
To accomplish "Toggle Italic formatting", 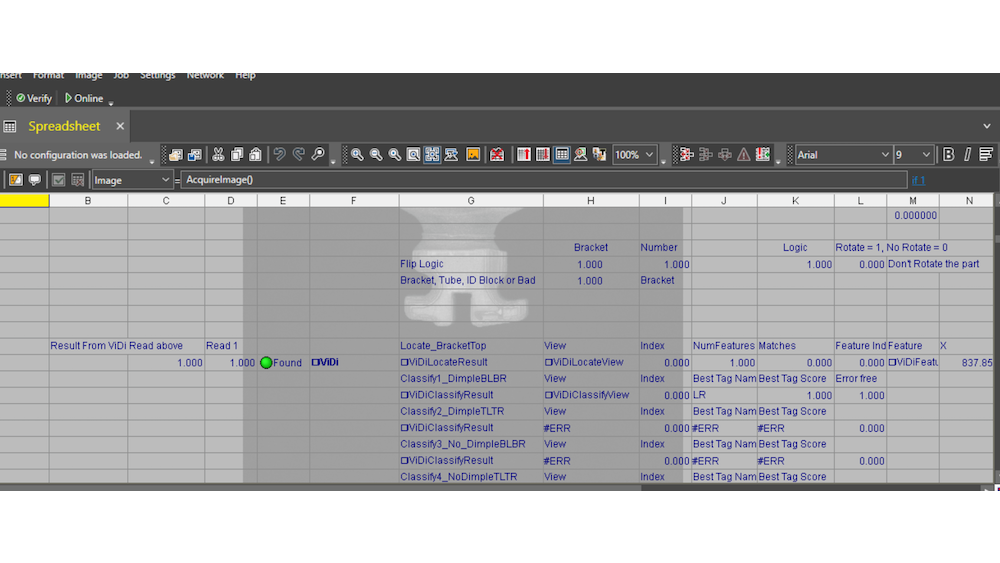I will (967, 155).
